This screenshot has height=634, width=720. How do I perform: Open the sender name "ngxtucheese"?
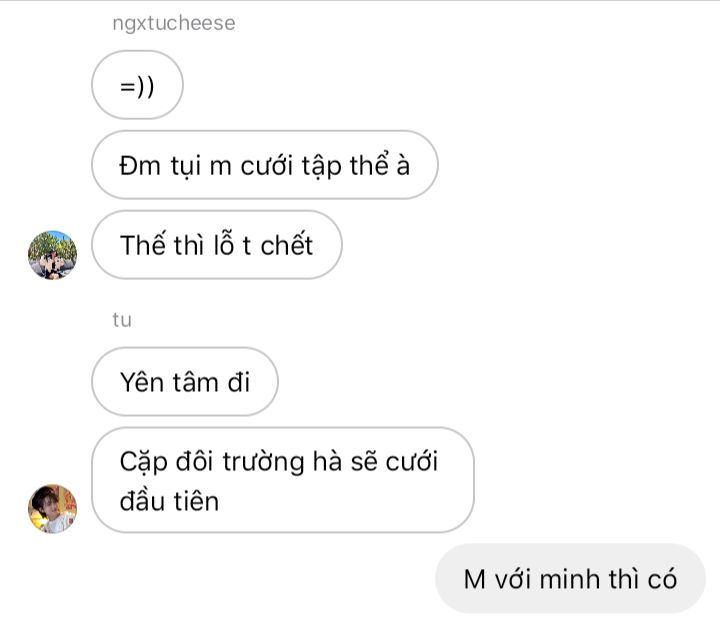coord(174,23)
